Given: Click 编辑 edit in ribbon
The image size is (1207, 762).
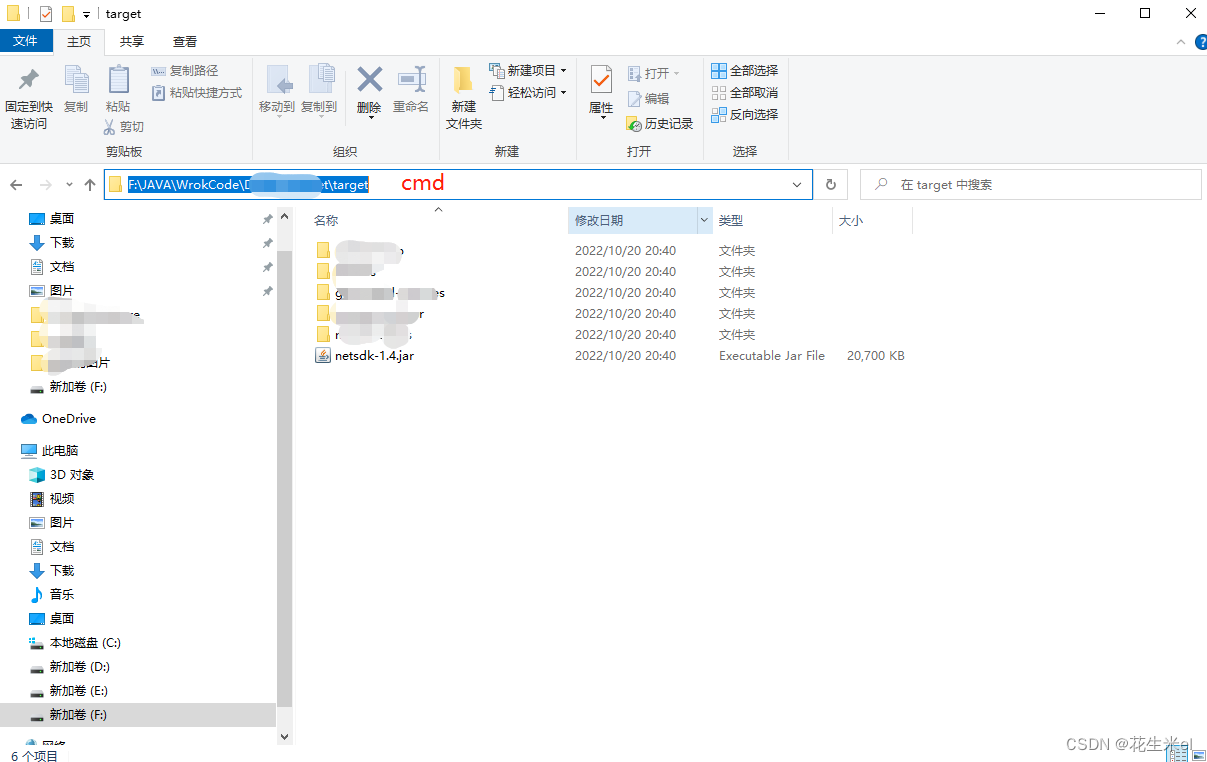Looking at the screenshot, I should 648,99.
